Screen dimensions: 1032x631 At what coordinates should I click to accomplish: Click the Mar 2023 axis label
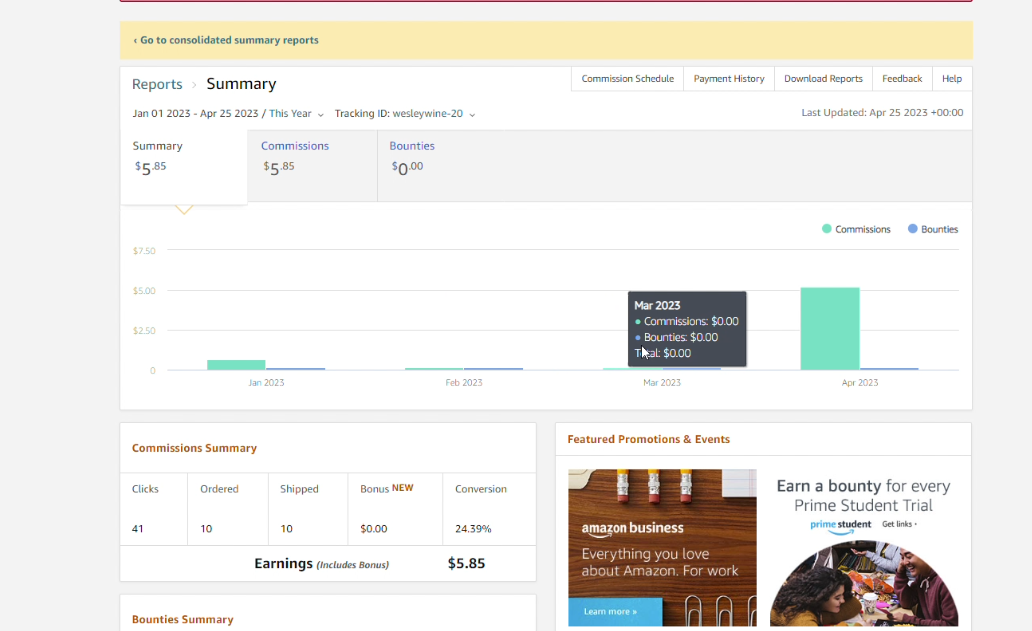click(661, 382)
